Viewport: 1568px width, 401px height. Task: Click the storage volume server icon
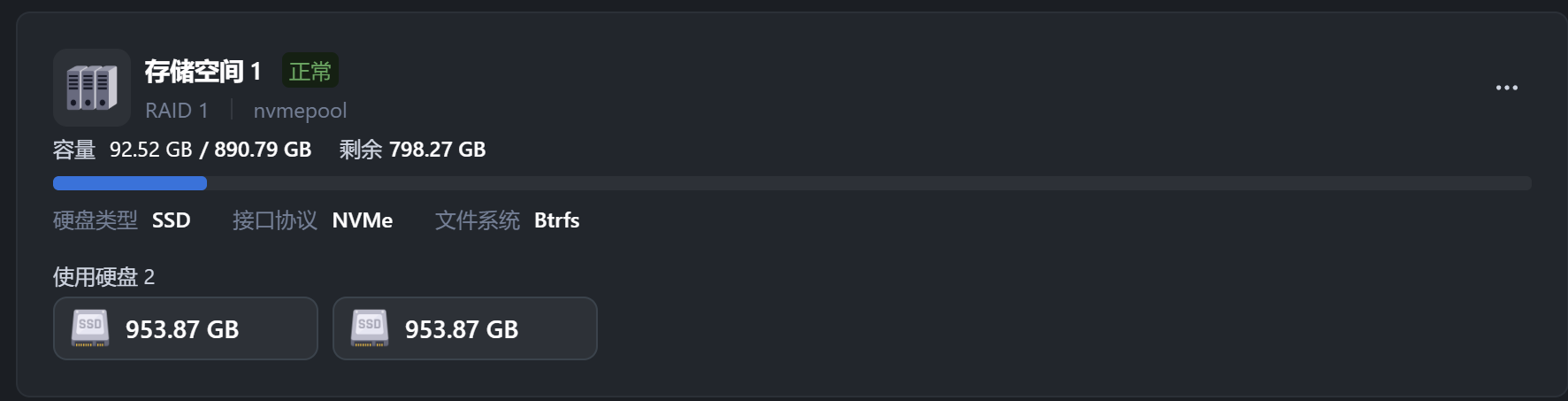[92, 88]
